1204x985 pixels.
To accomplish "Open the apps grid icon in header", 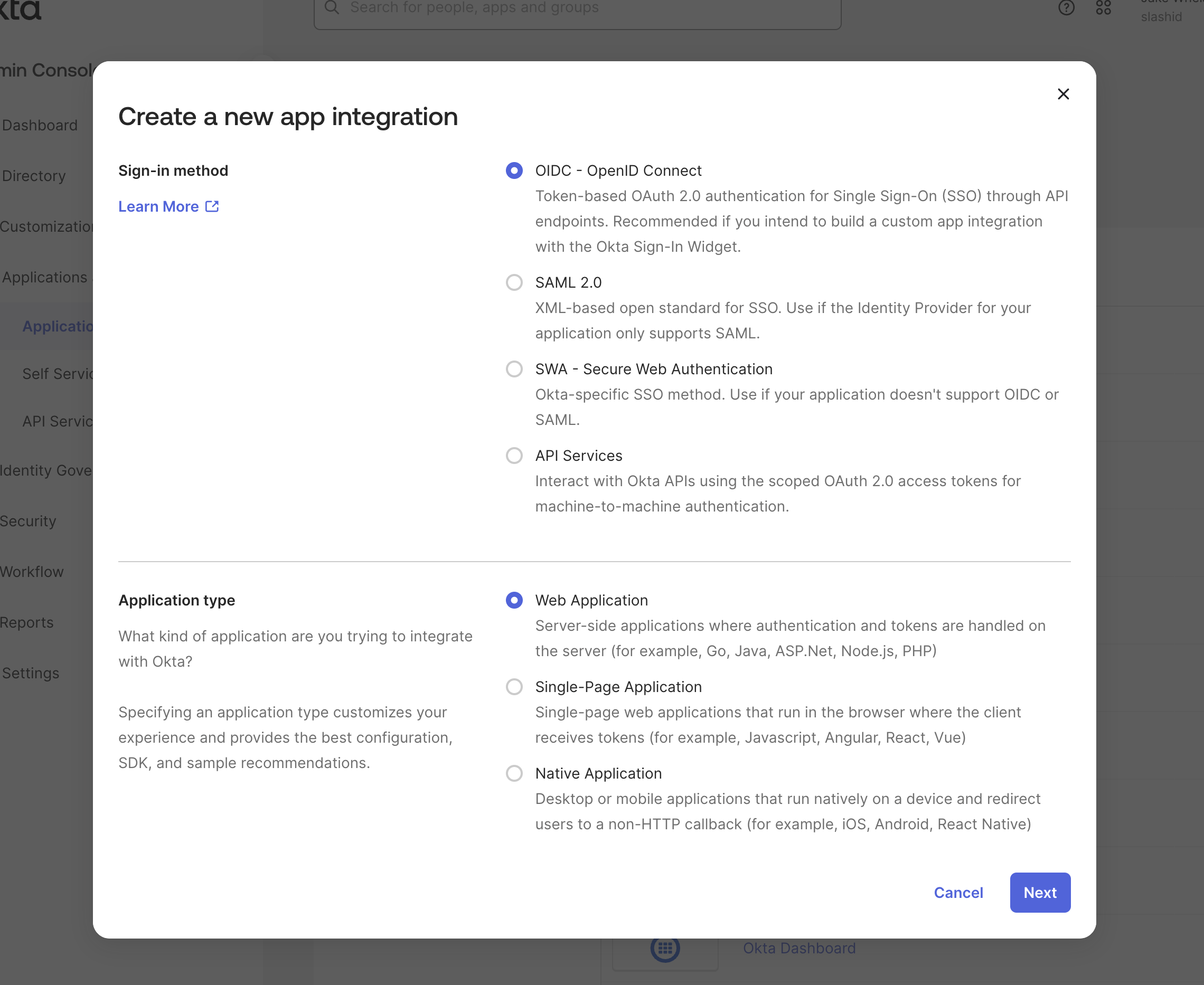I will [x=1104, y=7].
